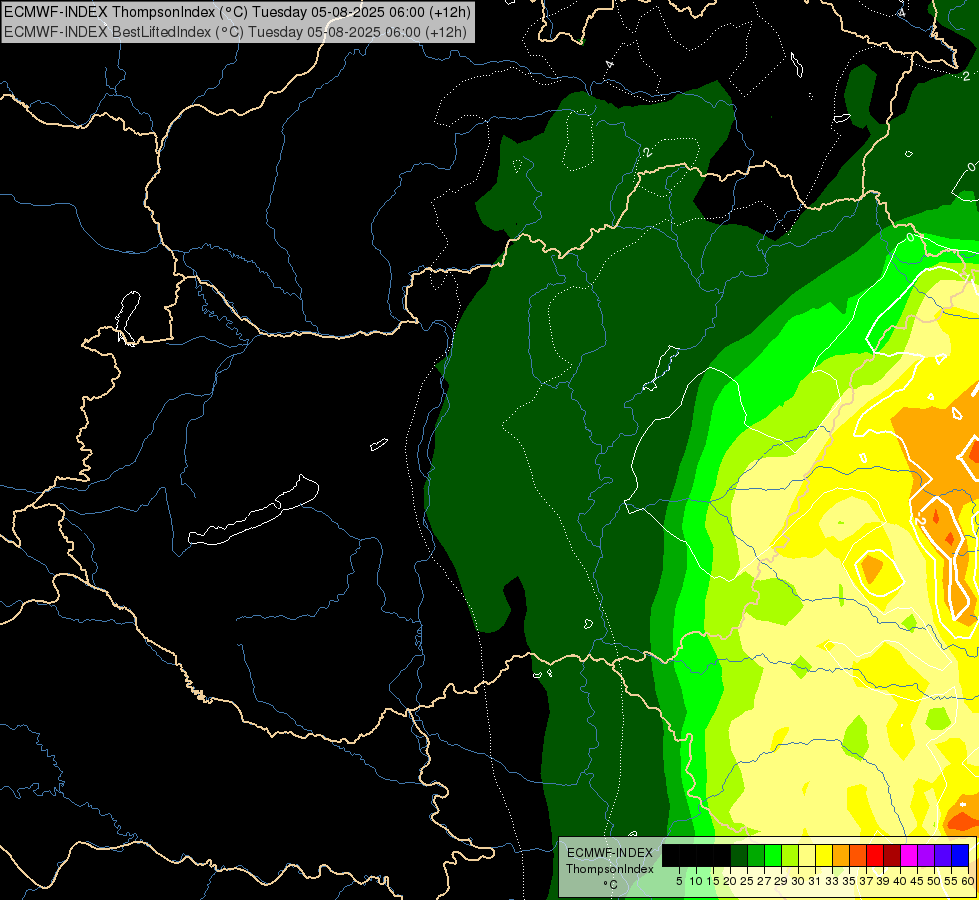Select the pale yellow 30–31 legend swatch
The width and height of the screenshot is (979, 900).
[x=807, y=855]
